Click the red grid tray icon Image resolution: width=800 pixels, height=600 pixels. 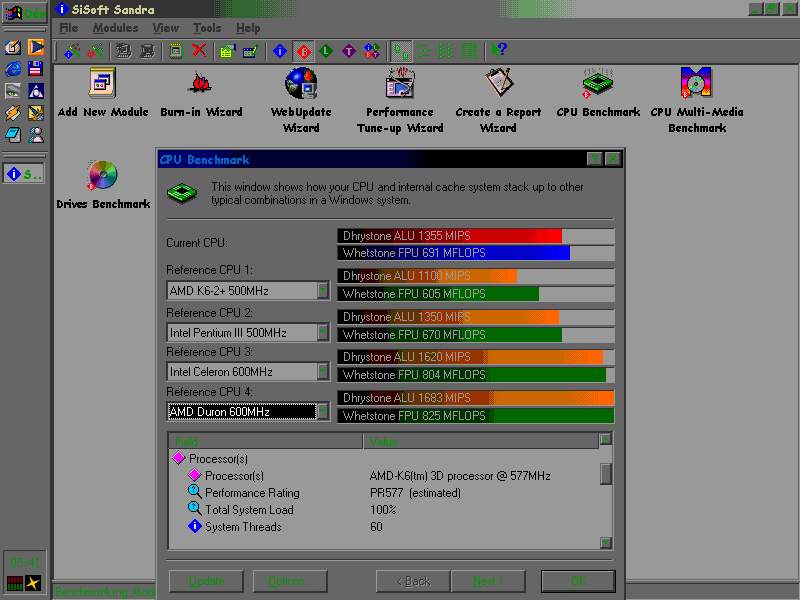[14, 583]
